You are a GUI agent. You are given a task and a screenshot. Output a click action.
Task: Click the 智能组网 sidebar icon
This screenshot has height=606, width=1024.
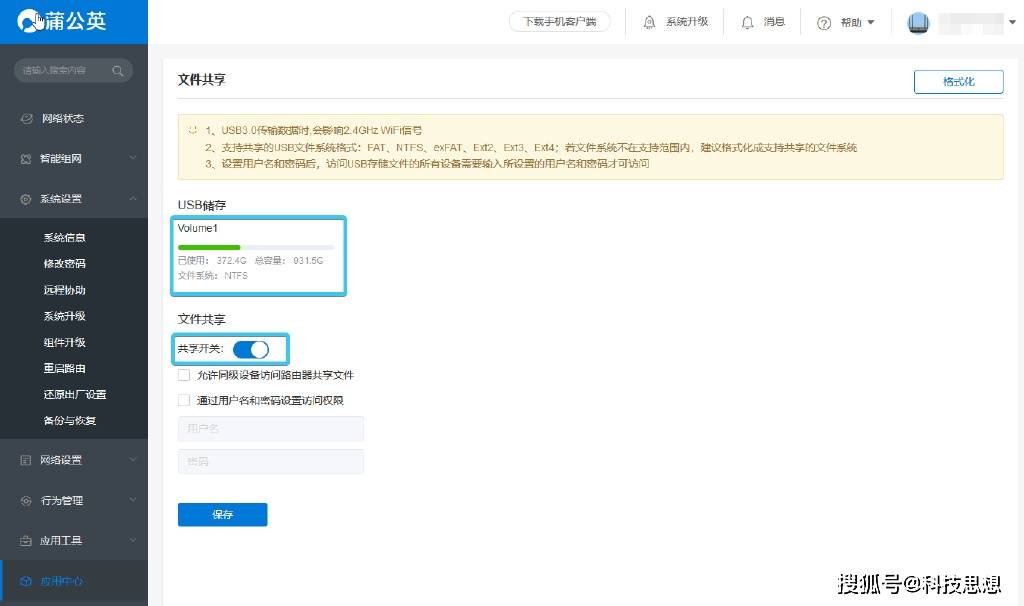[x=26, y=159]
